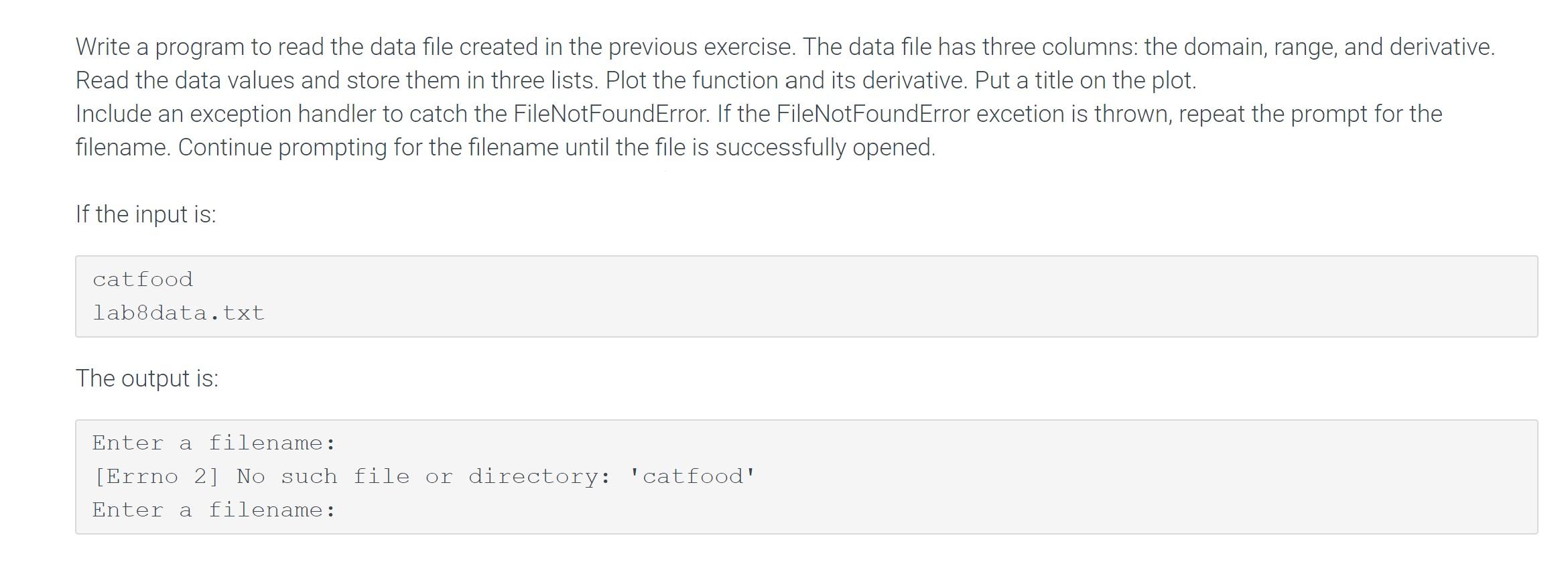1568x562 pixels.
Task: Click the first FileNotFoundError word in instructions
Action: 611,114
